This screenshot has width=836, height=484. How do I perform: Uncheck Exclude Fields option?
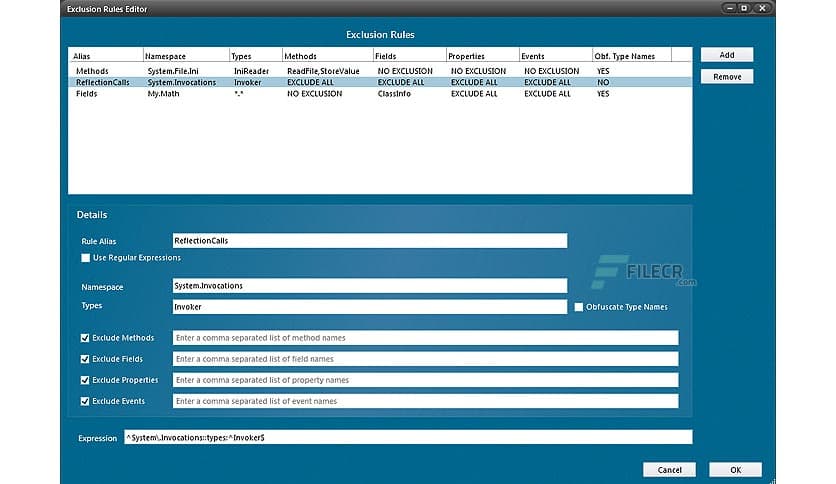point(85,359)
